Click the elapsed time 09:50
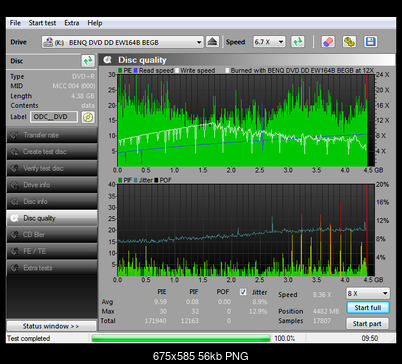 (x=370, y=338)
